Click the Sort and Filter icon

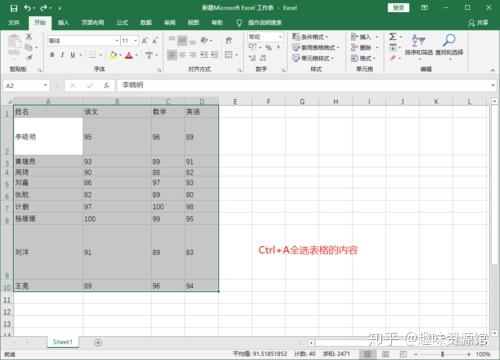[x=418, y=40]
